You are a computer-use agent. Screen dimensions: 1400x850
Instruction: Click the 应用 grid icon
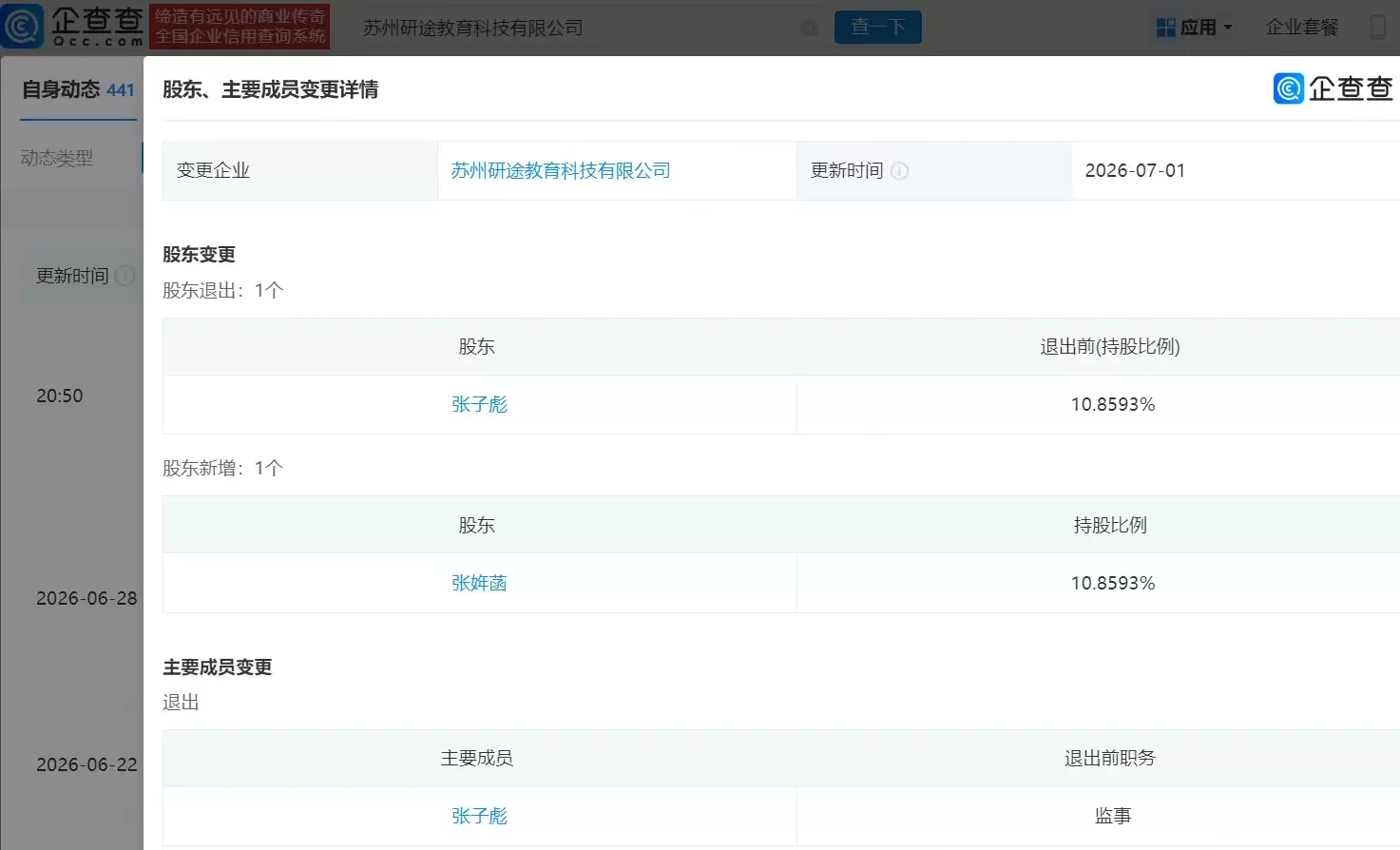pyautogui.click(x=1165, y=28)
